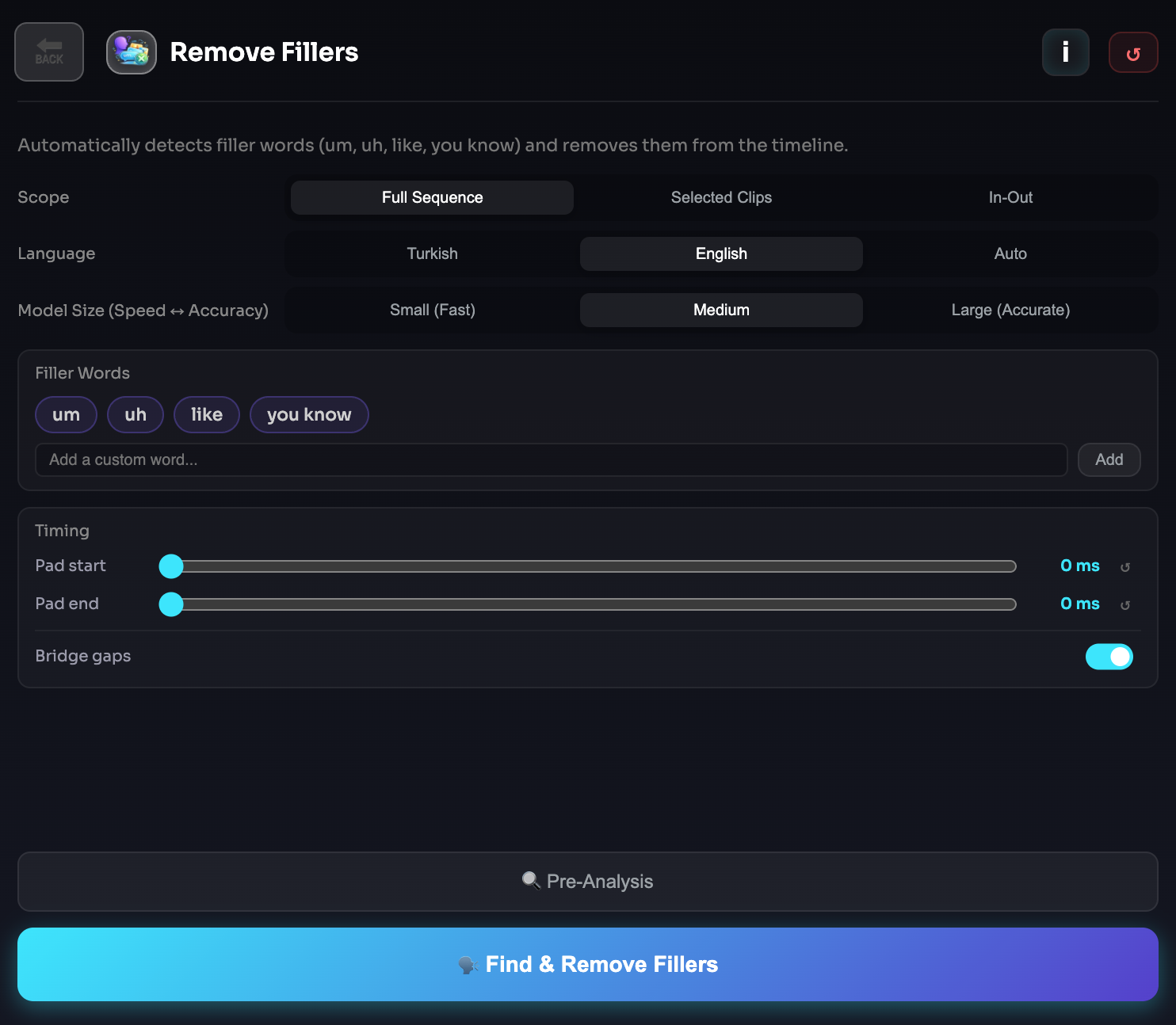1176x1025 pixels.
Task: Toggle the Bridge gaps switch
Action: 1109,657
